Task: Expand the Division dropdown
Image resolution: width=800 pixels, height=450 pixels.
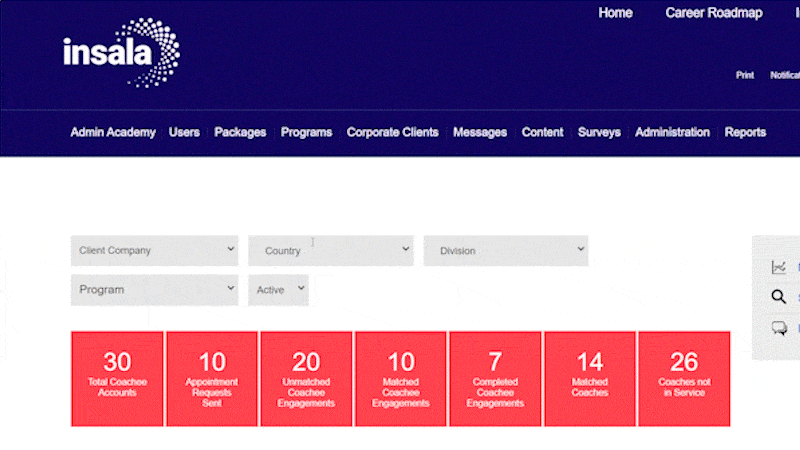Action: (506, 251)
